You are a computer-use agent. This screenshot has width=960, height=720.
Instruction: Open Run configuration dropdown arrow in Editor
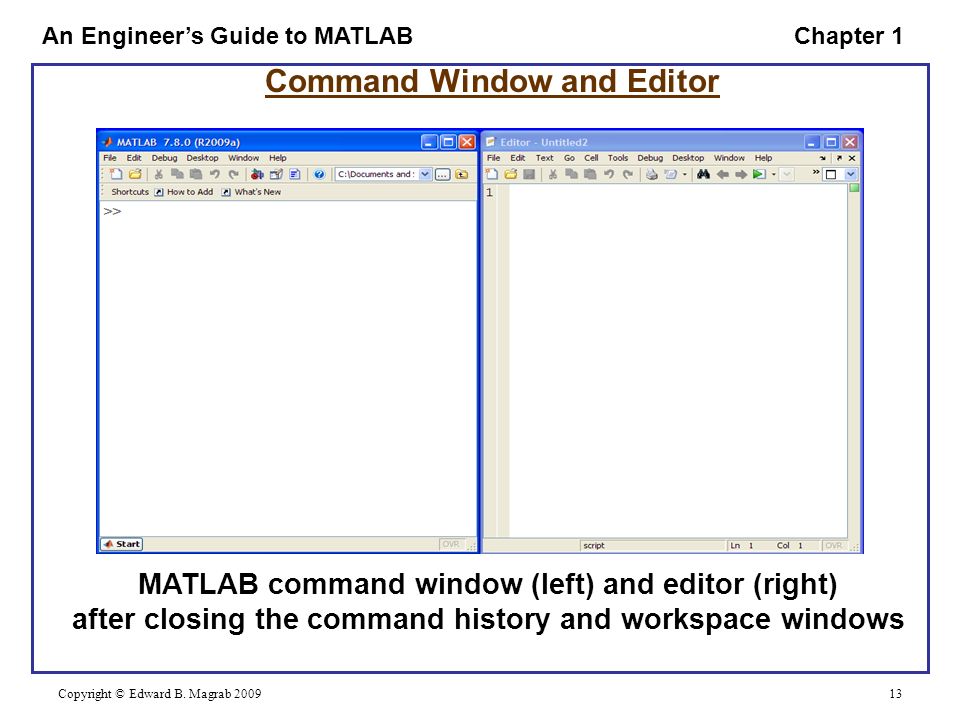[x=774, y=174]
